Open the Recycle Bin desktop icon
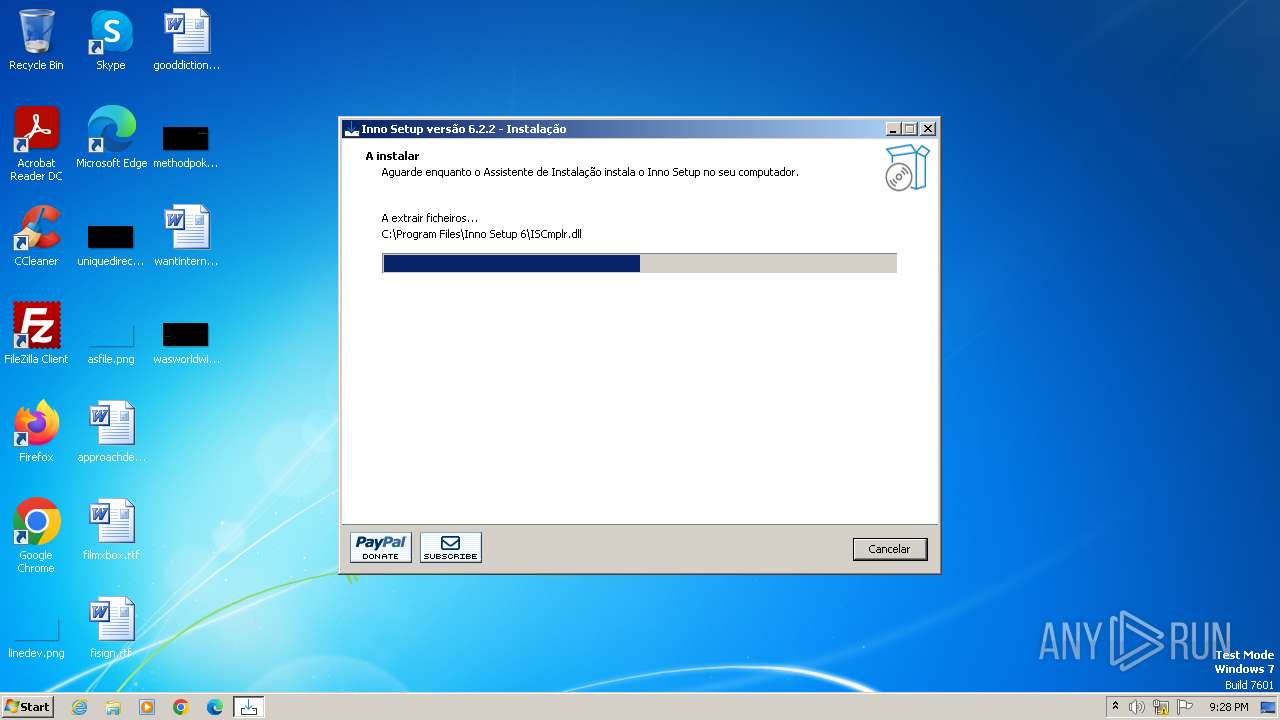The height and width of the screenshot is (720, 1280). tap(36, 40)
